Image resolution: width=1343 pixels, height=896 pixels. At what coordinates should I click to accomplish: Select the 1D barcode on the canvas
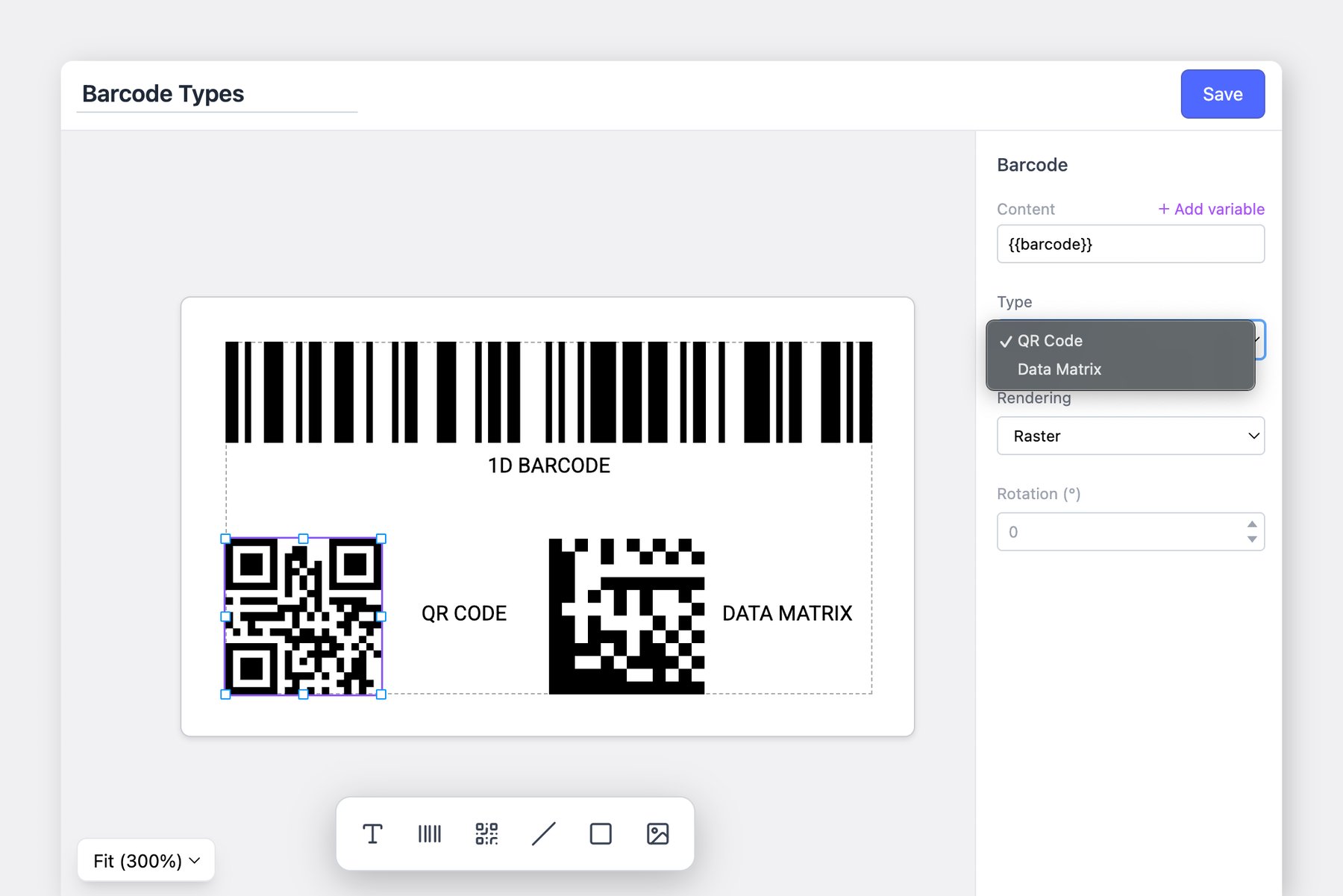tap(548, 392)
